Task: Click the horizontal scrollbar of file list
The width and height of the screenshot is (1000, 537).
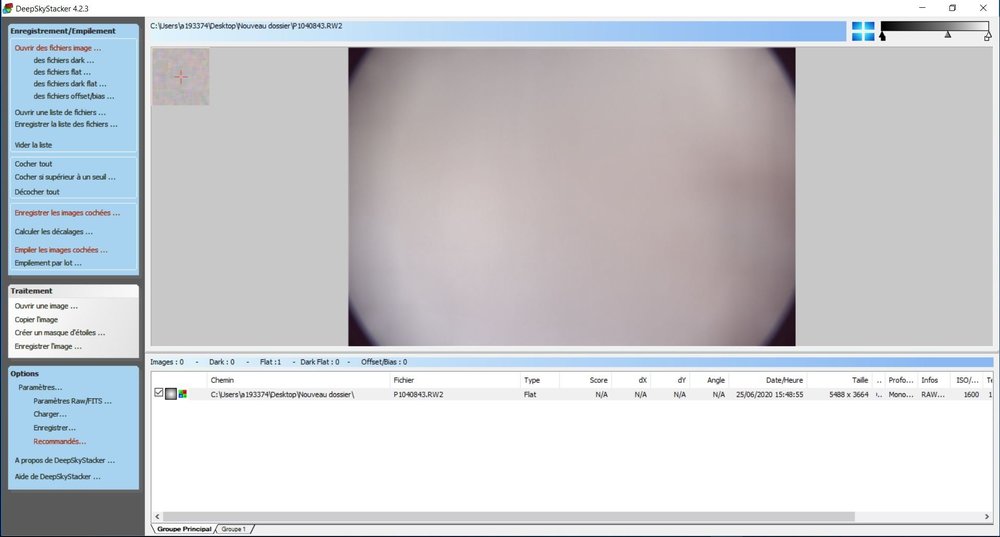Action: pyautogui.click(x=508, y=517)
